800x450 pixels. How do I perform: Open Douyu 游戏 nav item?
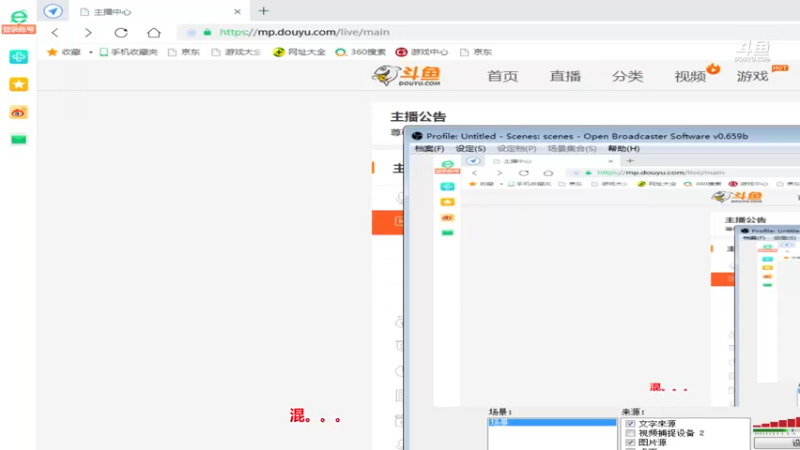752,76
